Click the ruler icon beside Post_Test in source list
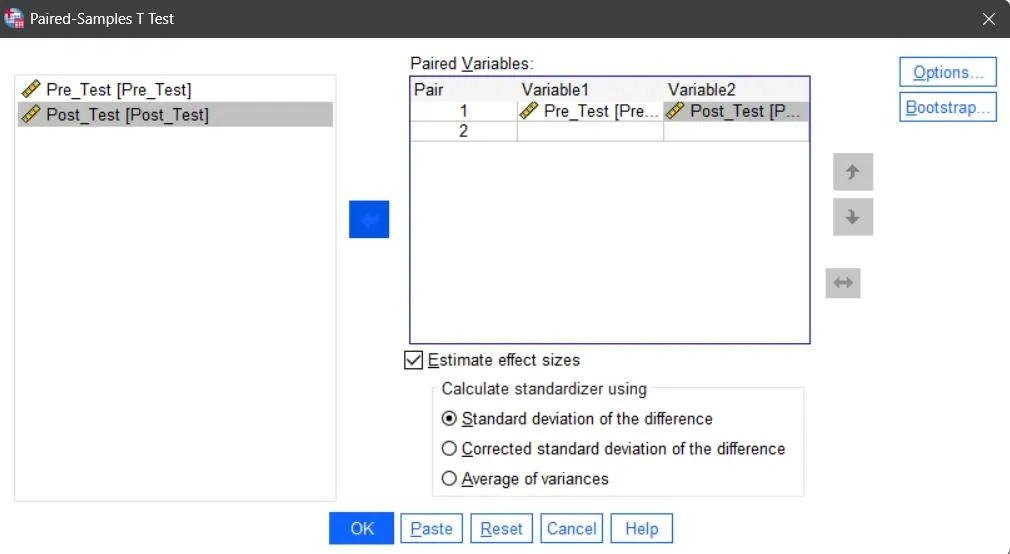Screen dimensions: 1010x554 pos(31,115)
